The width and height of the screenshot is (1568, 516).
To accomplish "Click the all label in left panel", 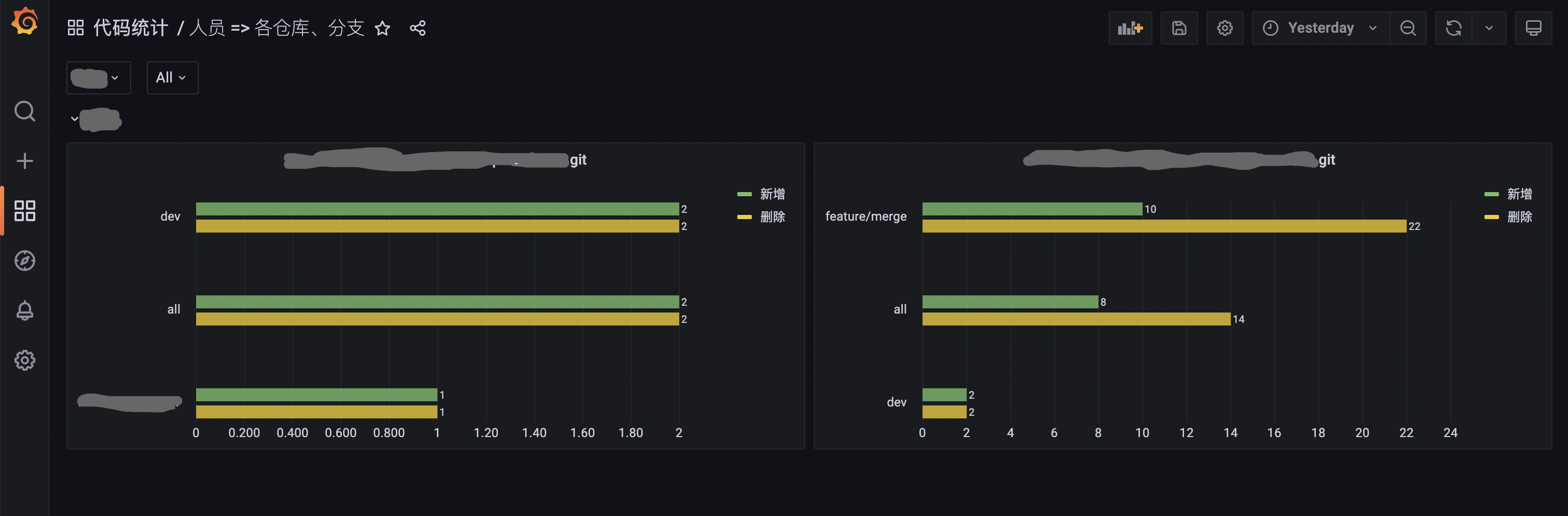I will pos(173,309).
